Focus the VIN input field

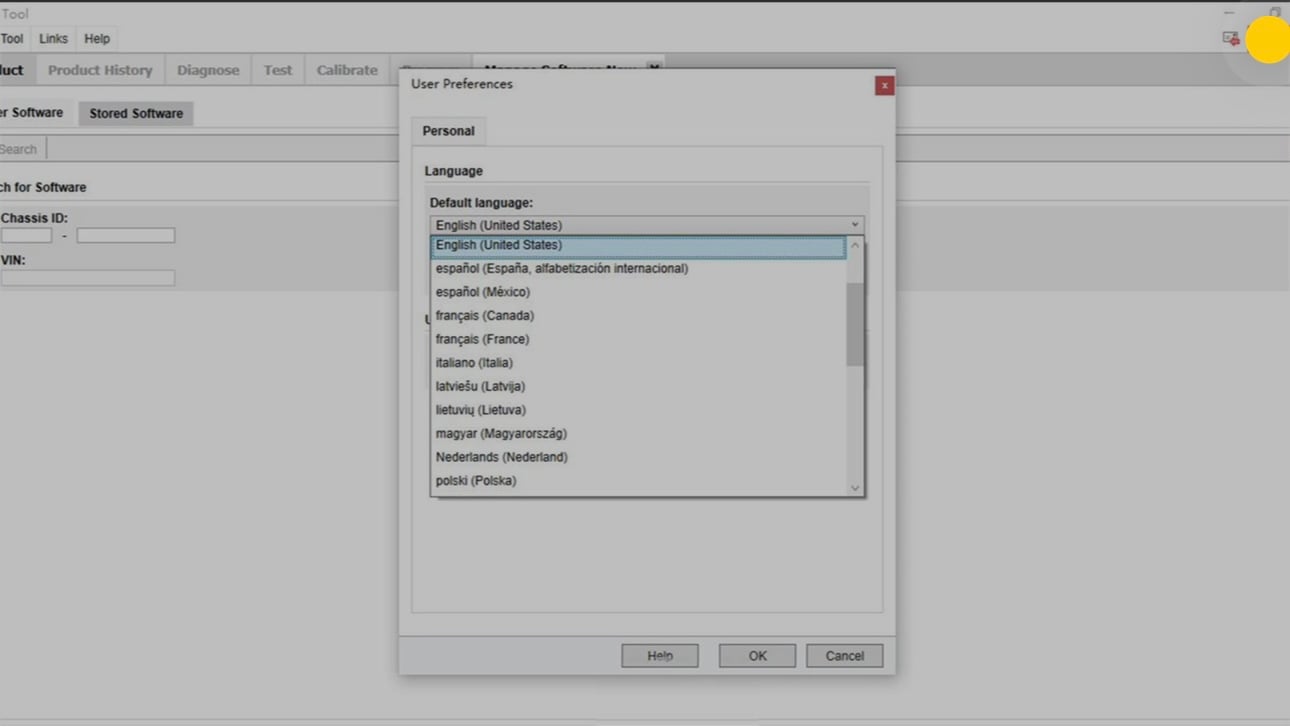[87, 278]
